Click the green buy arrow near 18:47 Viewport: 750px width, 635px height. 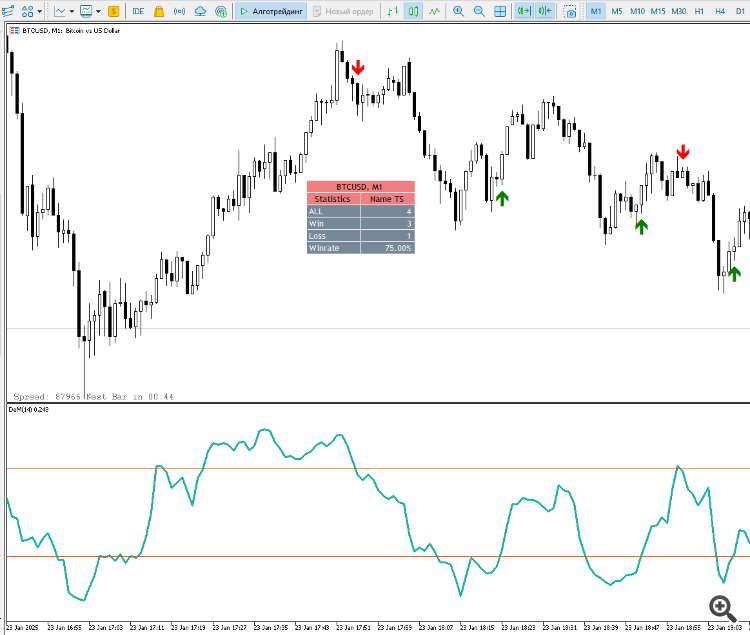(x=641, y=227)
